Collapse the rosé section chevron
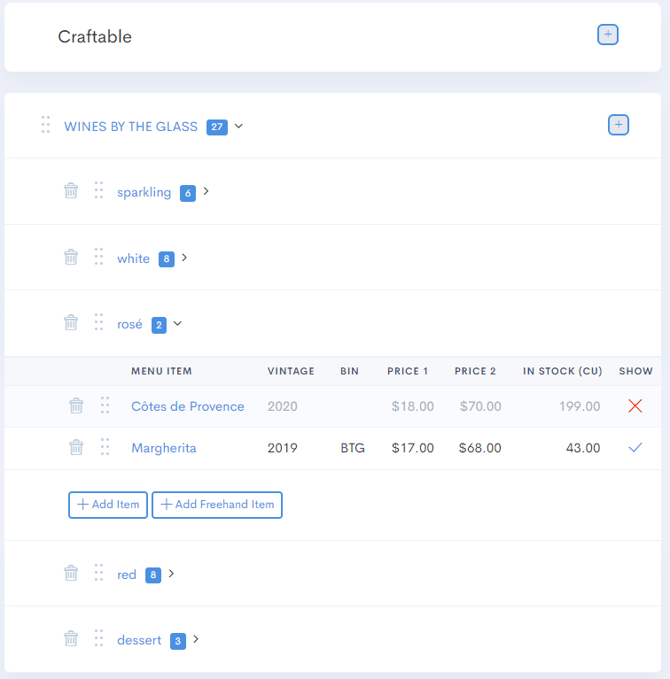This screenshot has height=679, width=670. click(178, 323)
